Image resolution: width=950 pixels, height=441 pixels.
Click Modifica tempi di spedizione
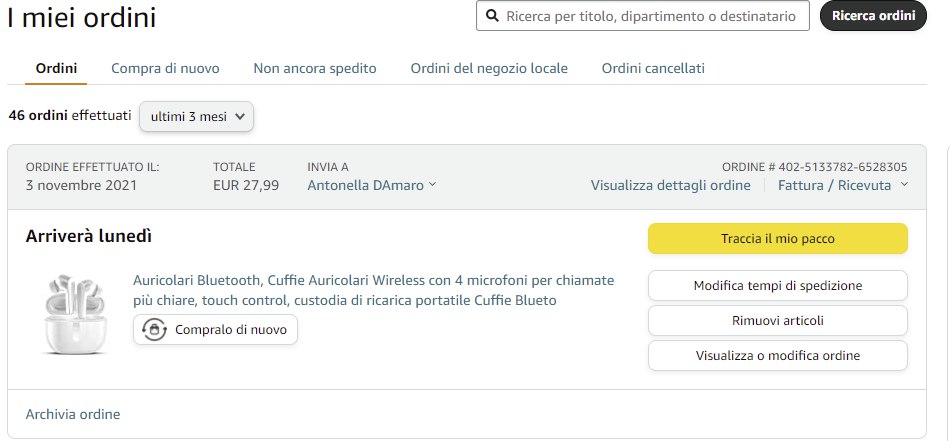777,285
